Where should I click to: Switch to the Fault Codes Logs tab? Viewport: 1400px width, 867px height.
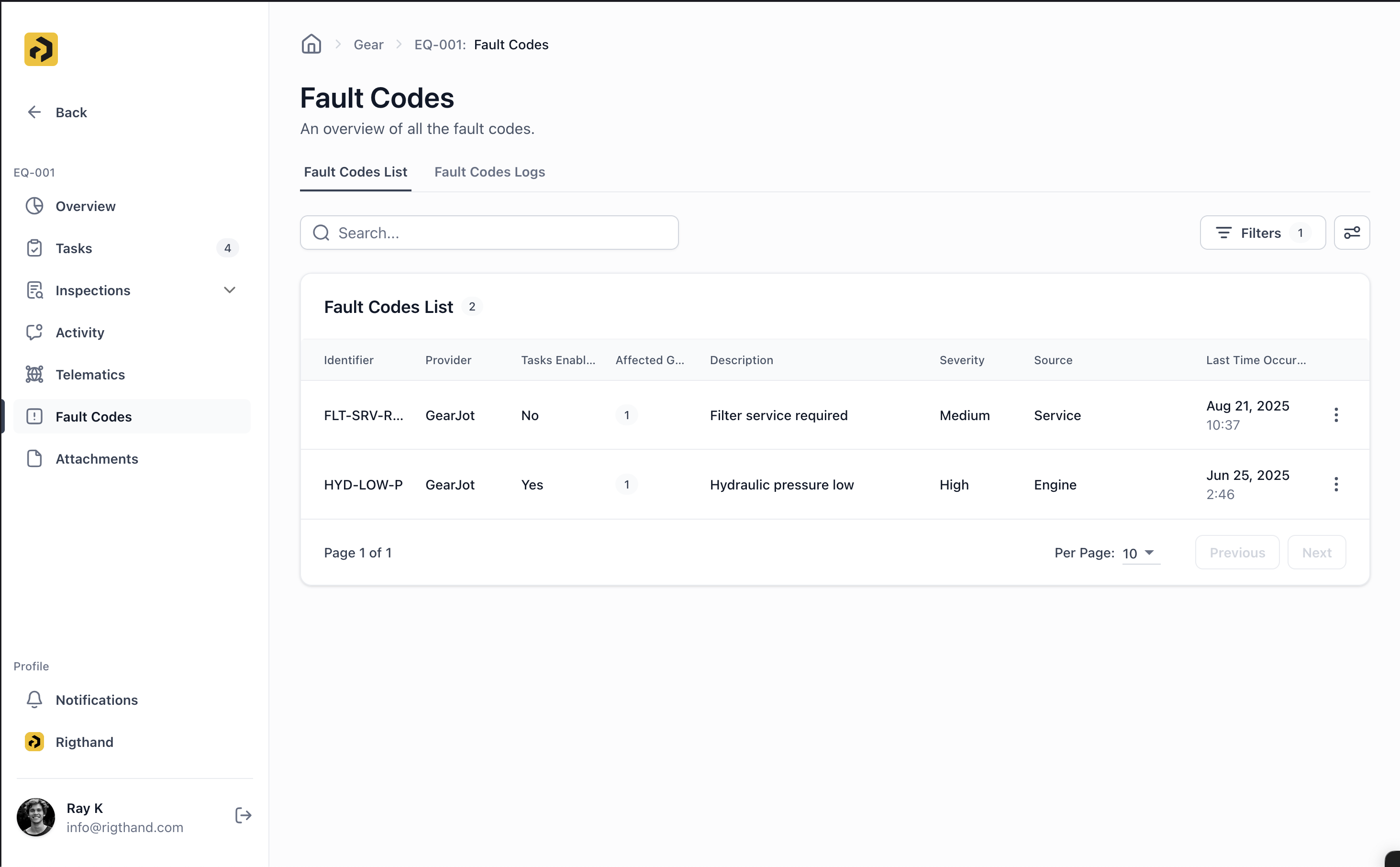pyautogui.click(x=489, y=171)
